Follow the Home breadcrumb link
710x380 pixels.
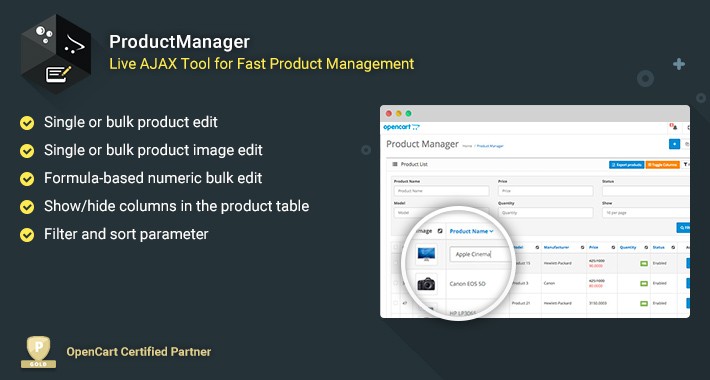coord(467,146)
